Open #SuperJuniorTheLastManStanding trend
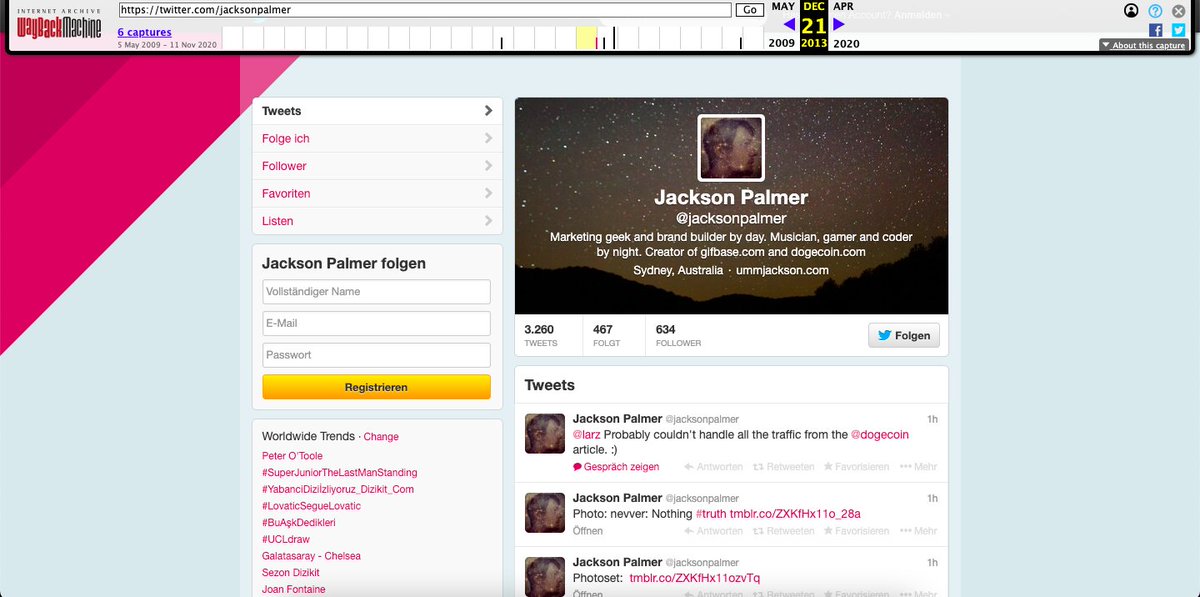 click(x=340, y=473)
